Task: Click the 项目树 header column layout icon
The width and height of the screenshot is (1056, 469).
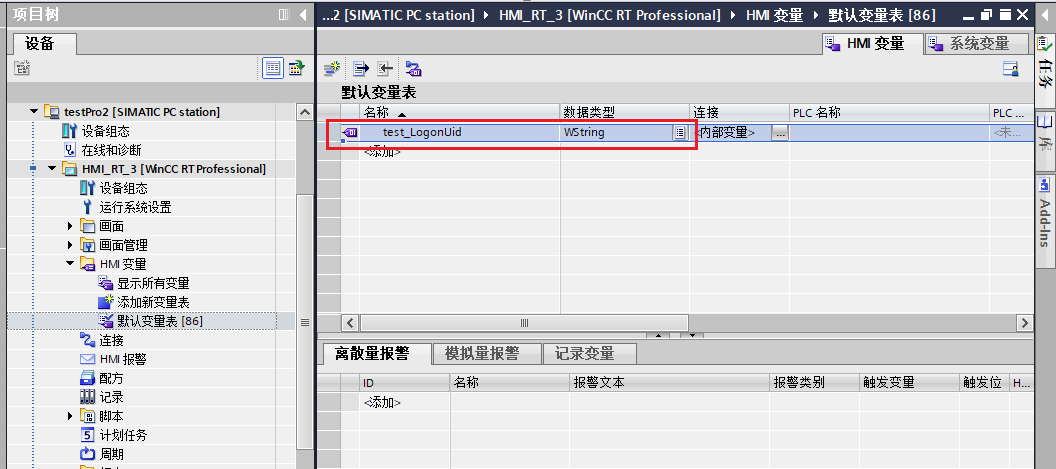Action: [x=284, y=14]
